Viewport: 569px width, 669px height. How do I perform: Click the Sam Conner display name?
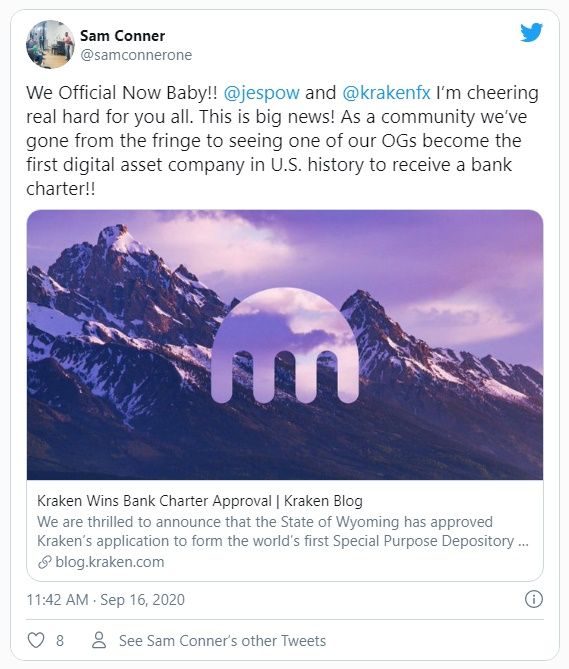click(x=122, y=36)
